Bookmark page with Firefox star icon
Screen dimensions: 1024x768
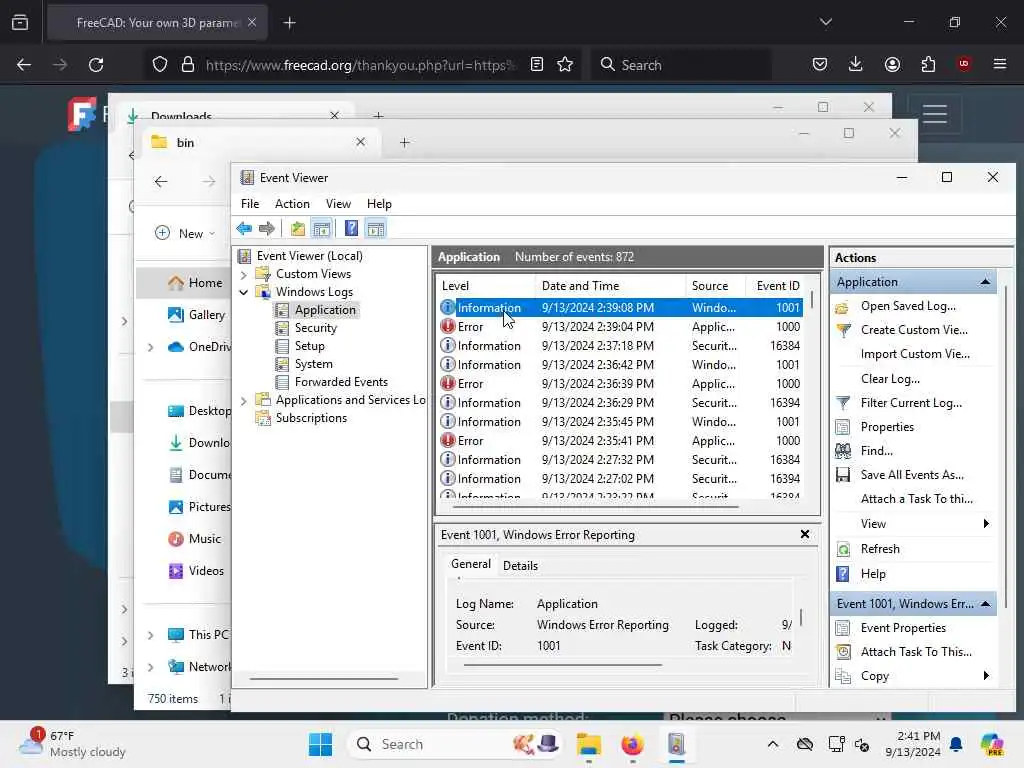pyautogui.click(x=565, y=65)
